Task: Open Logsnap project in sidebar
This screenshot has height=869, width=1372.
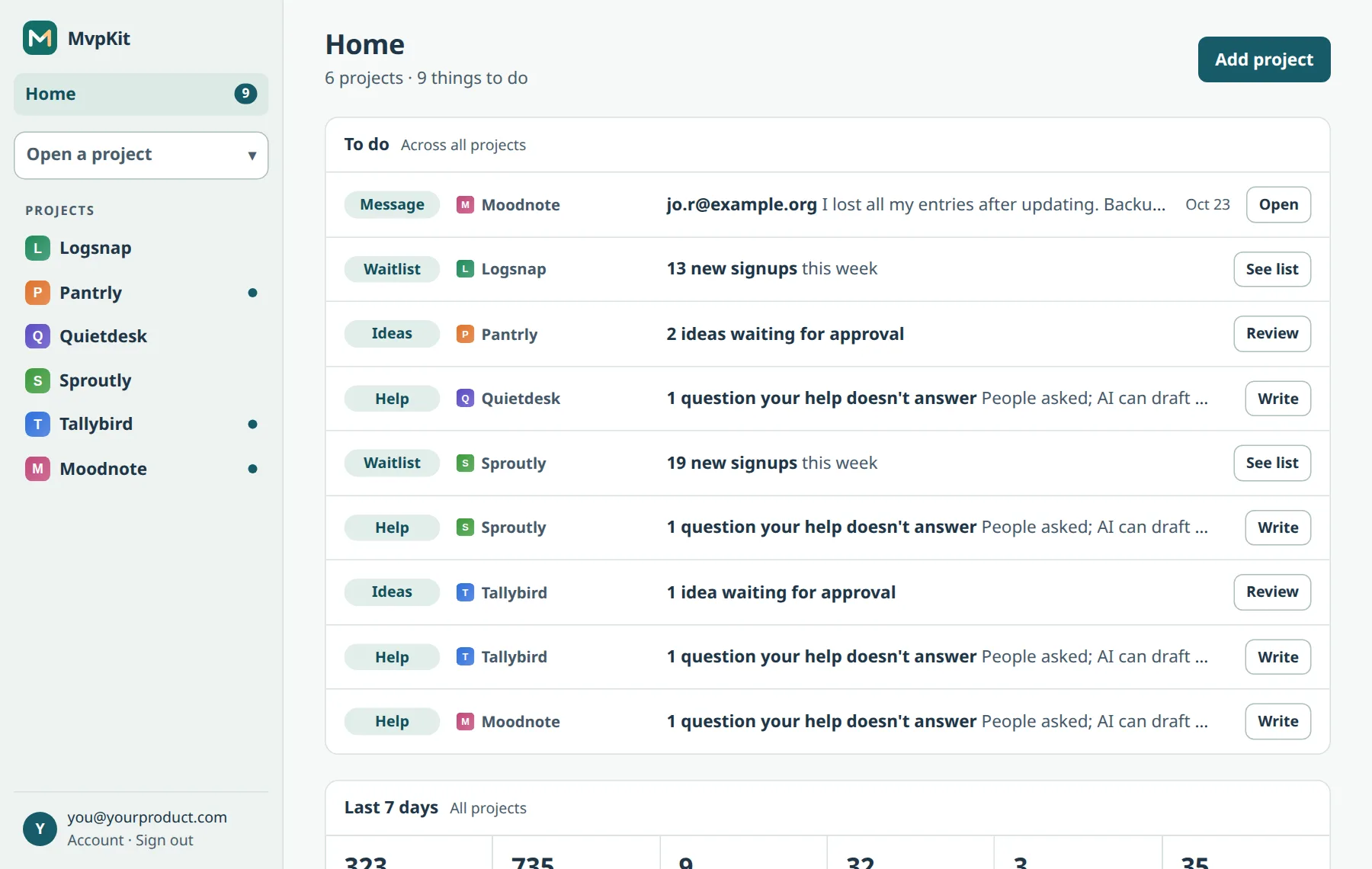Action: coord(141,249)
